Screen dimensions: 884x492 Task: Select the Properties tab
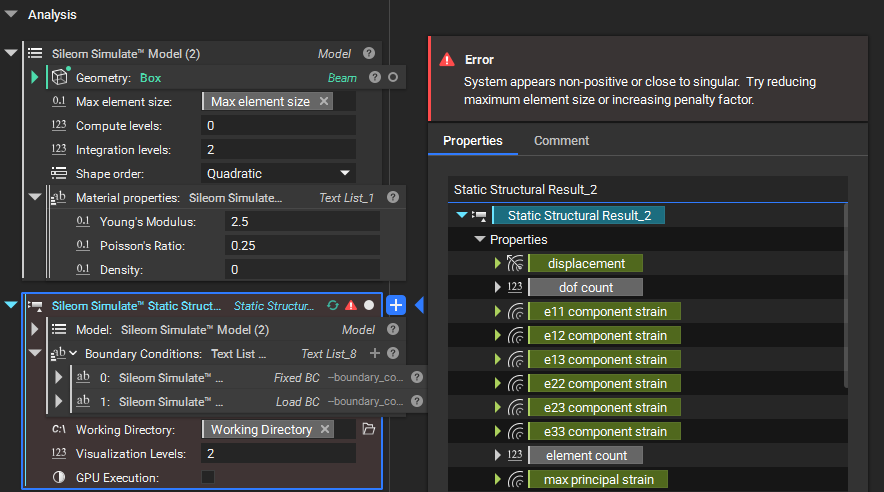point(472,140)
